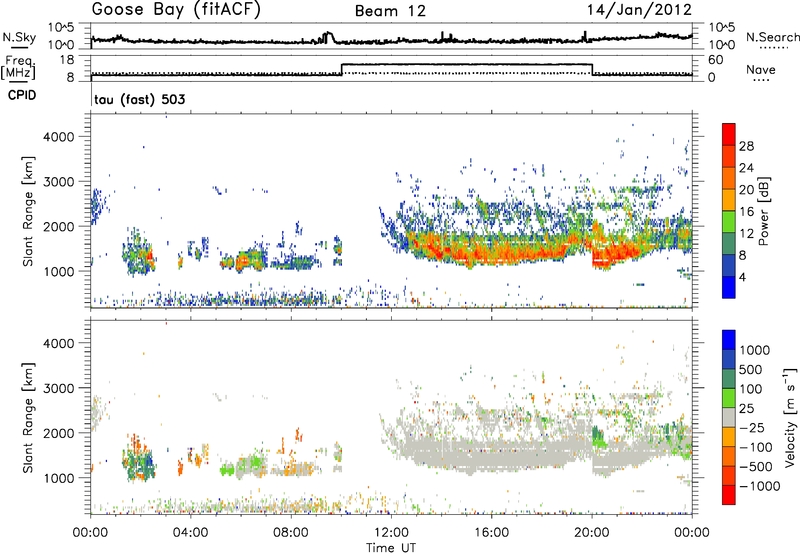Click the 'Time UT' axis title
Viewport: 800px width, 554px height.
(x=391, y=548)
